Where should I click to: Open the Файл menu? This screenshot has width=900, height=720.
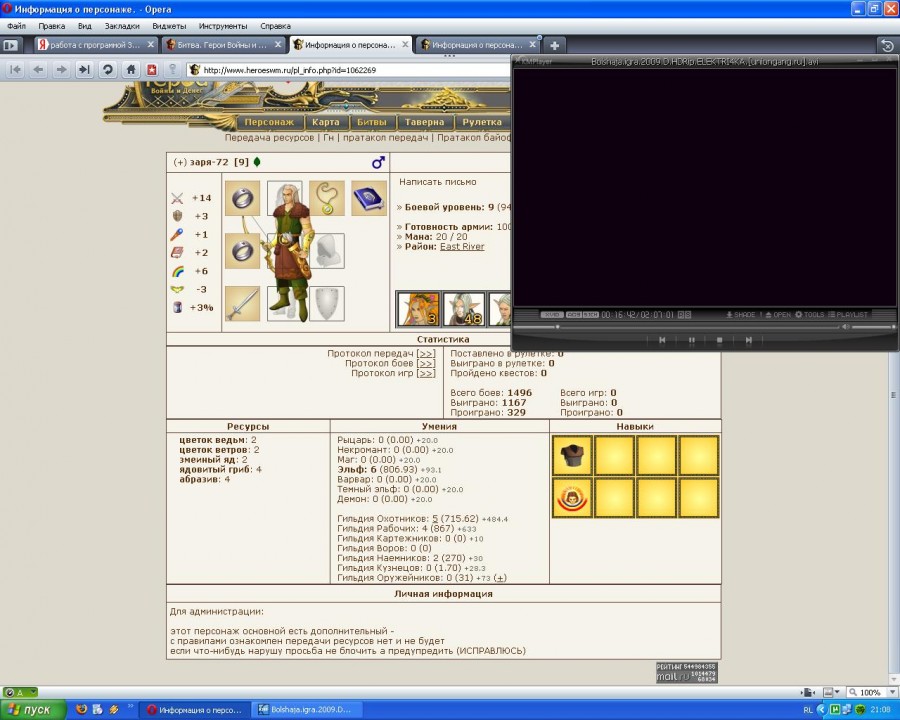click(16, 26)
